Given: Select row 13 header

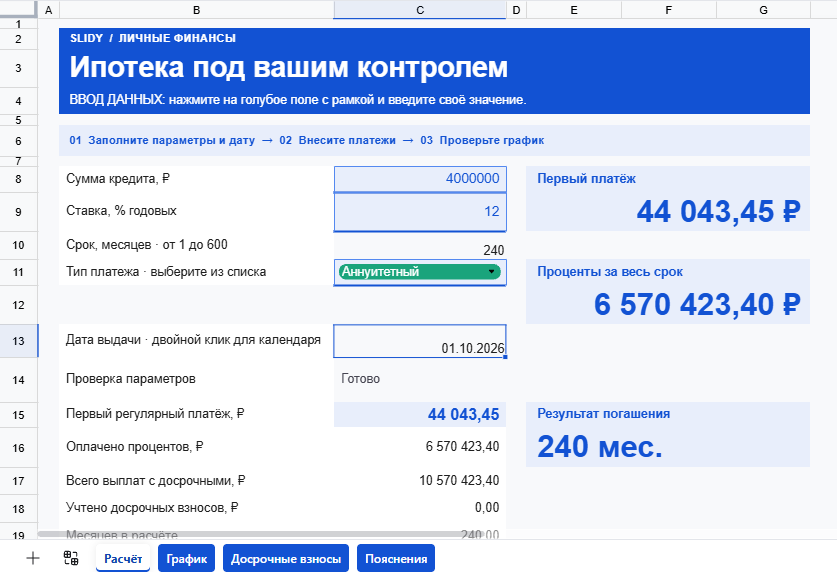Looking at the screenshot, I should [19, 341].
